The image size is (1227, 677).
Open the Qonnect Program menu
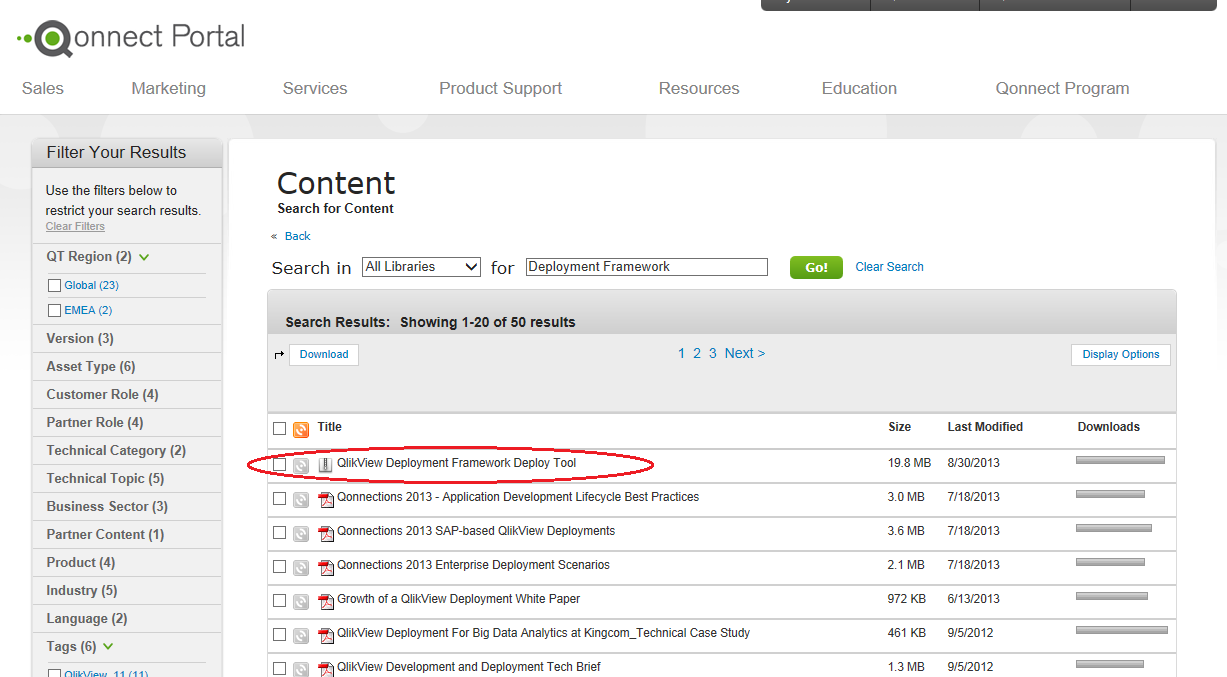(1062, 89)
